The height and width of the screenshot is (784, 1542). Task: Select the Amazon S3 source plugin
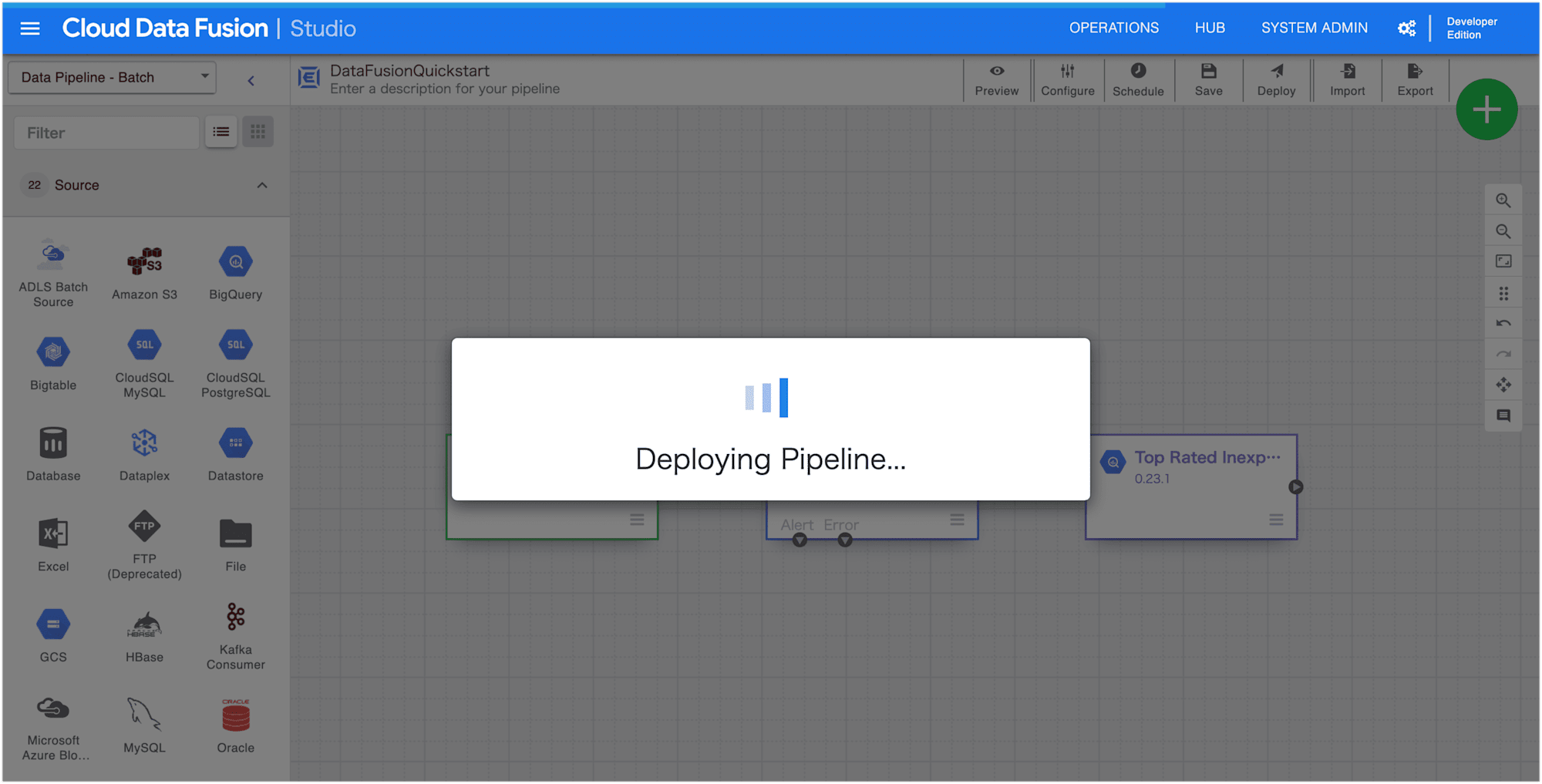[144, 274]
